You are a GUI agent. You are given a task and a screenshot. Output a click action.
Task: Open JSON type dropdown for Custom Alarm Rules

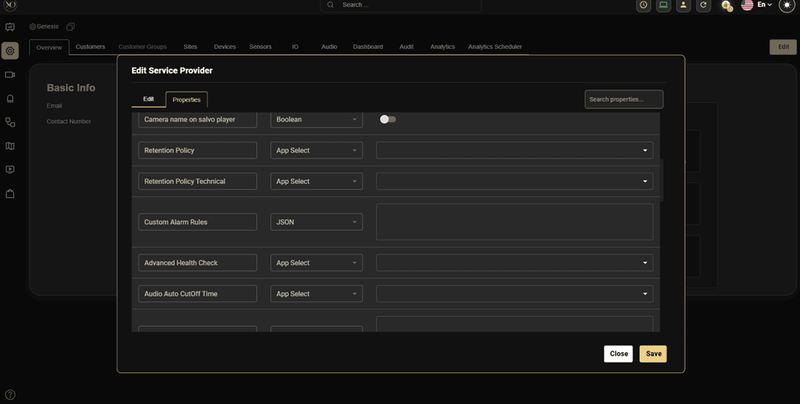(316, 222)
